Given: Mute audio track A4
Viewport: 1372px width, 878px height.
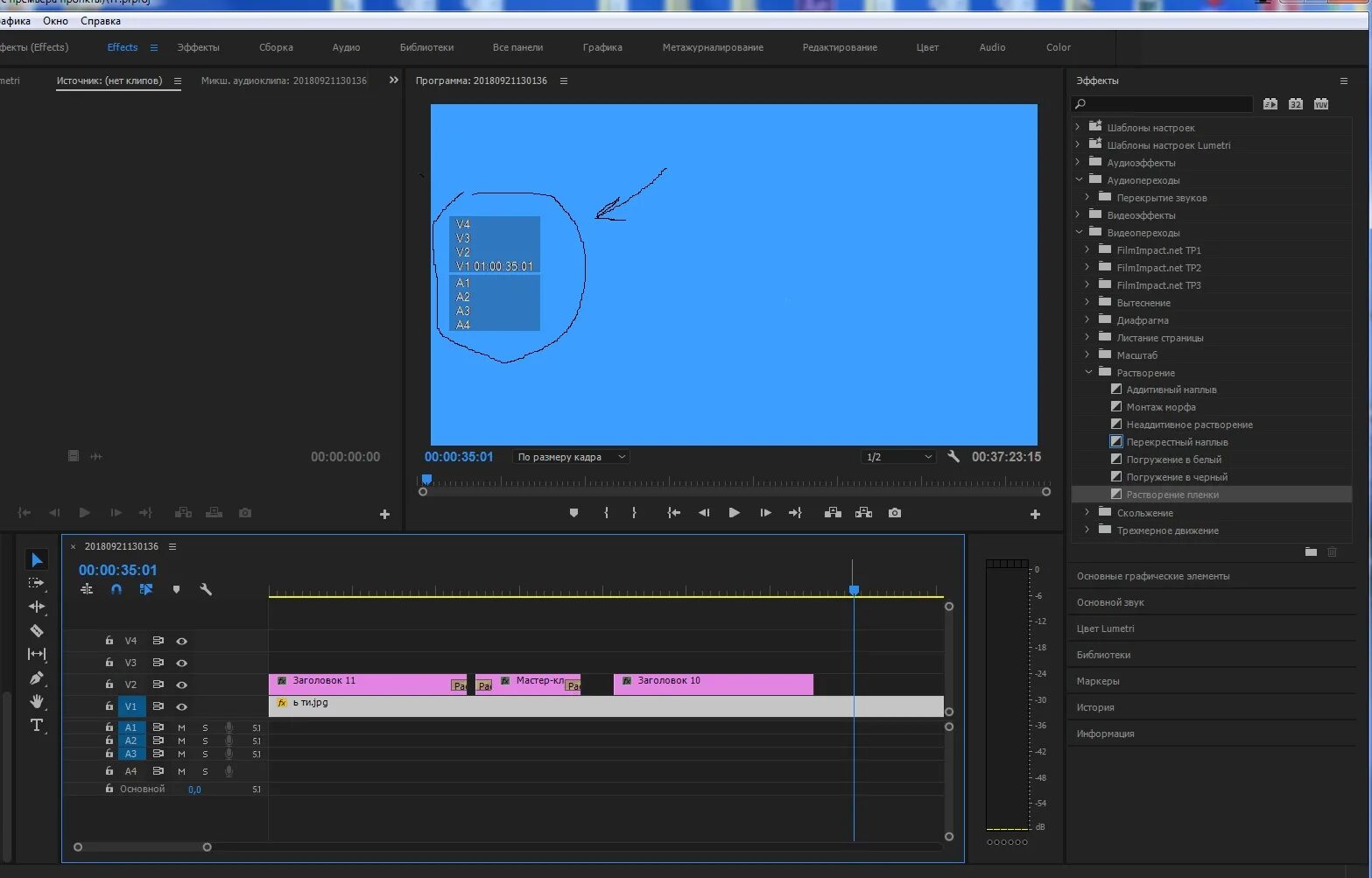Looking at the screenshot, I should 182,771.
